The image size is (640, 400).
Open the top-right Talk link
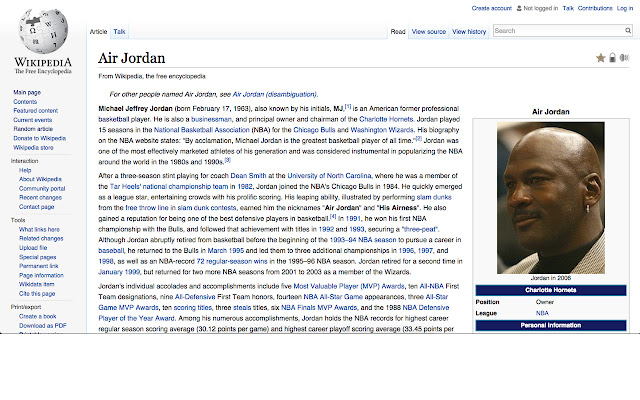[568, 8]
